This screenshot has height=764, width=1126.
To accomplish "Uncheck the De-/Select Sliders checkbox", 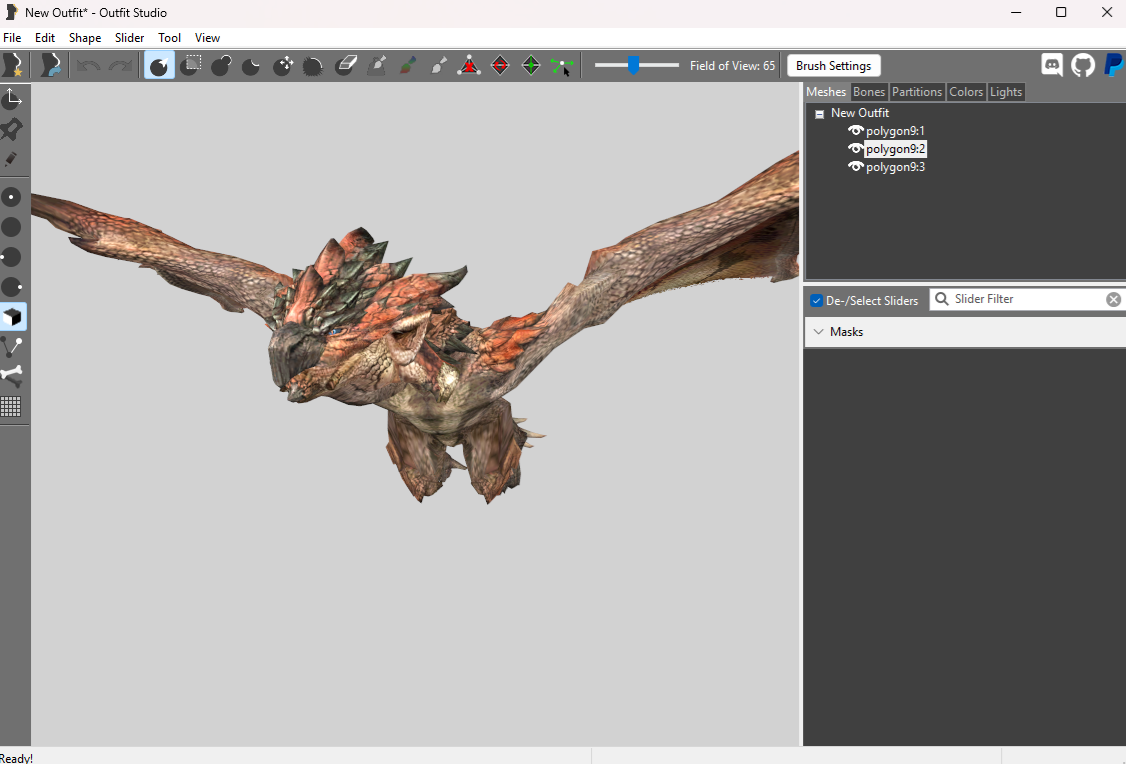I will coord(817,300).
